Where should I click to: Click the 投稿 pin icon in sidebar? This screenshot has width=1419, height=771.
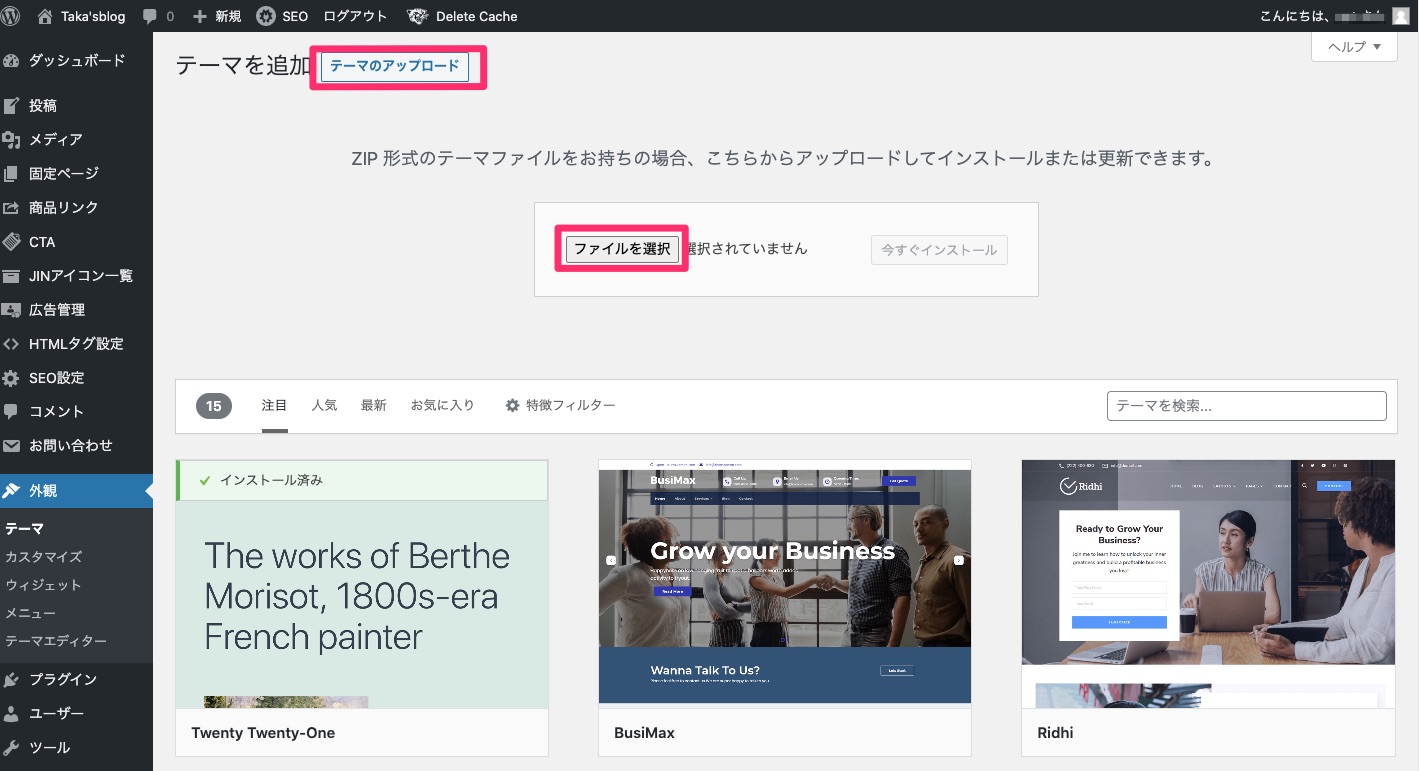pos(12,105)
